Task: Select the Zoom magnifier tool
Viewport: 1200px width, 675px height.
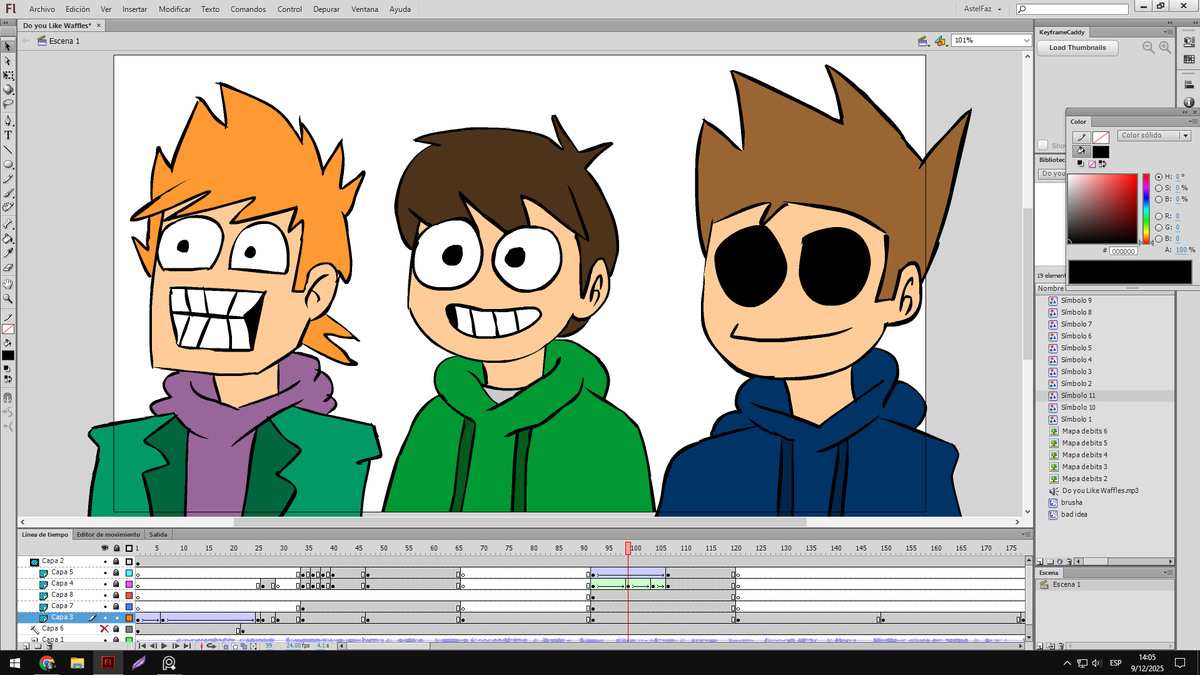Action: point(9,298)
